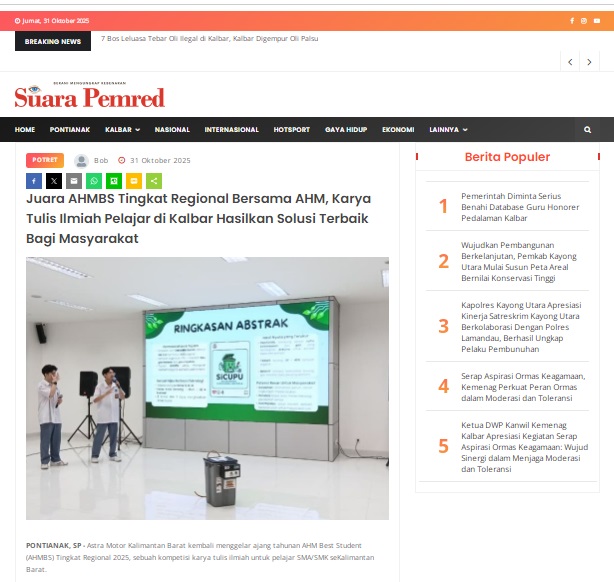The height and width of the screenshot is (582, 614).
Task: Open the PONTIANAK menu item
Action: click(x=70, y=130)
